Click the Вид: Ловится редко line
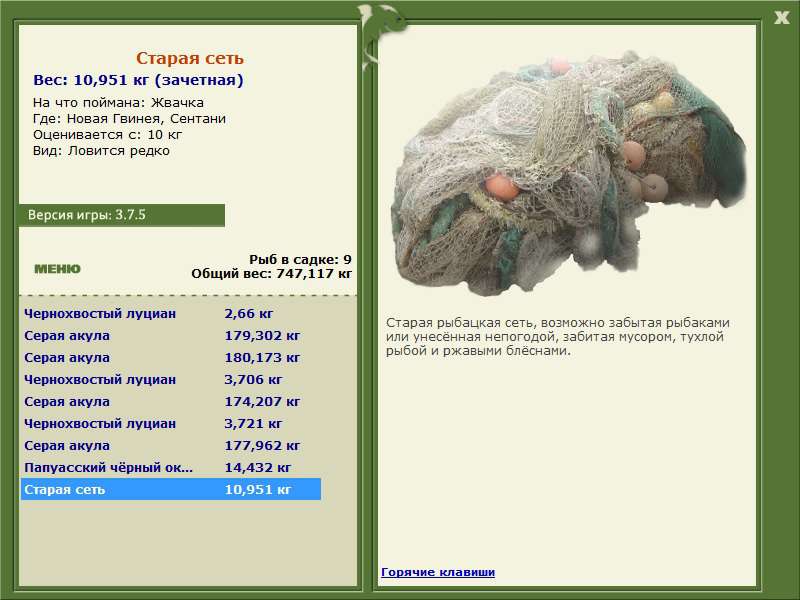 101,151
